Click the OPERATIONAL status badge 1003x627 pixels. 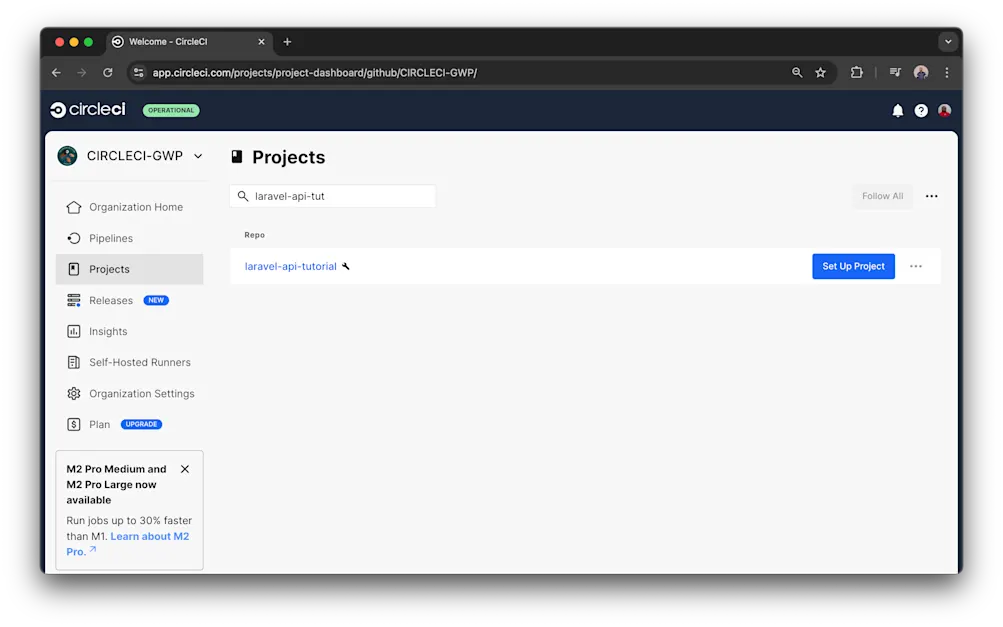[170, 110]
